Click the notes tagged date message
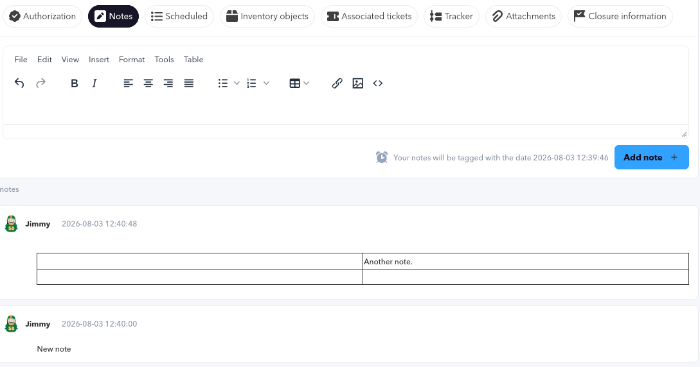 coord(500,158)
